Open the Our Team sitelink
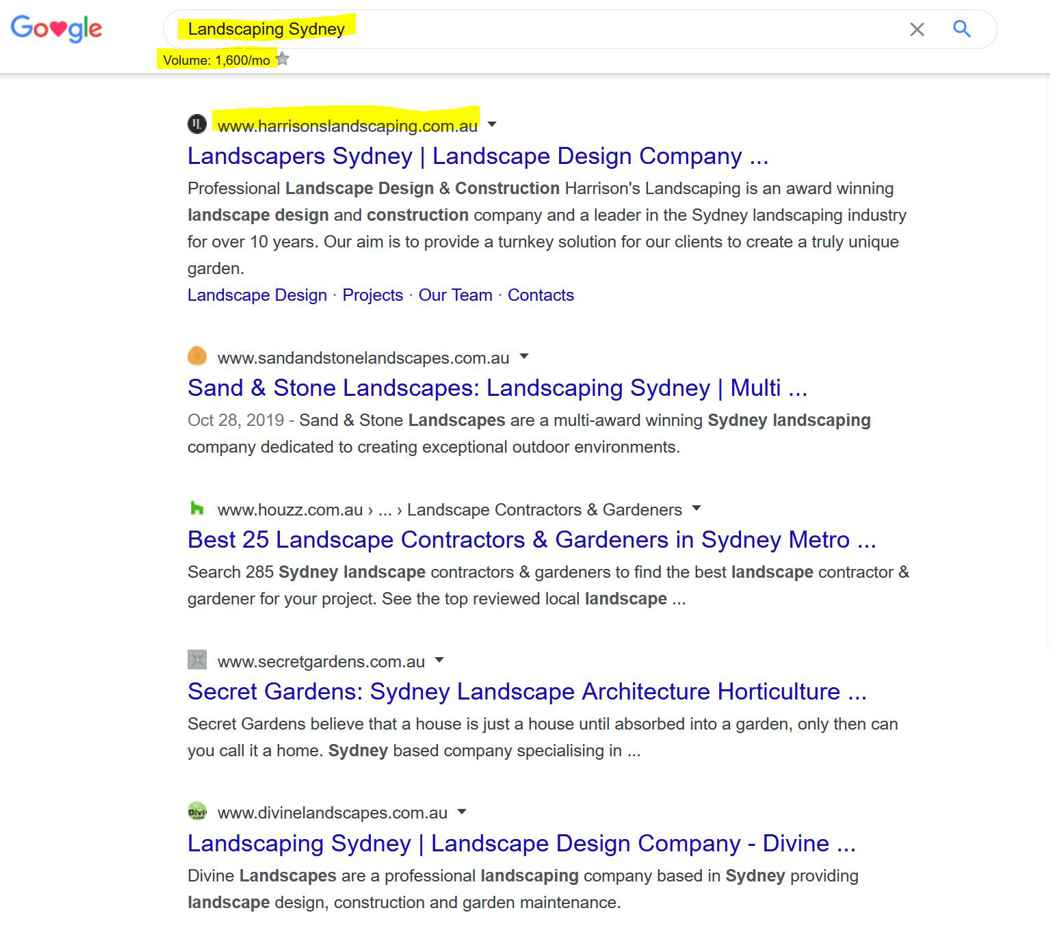1050x937 pixels. 455,295
